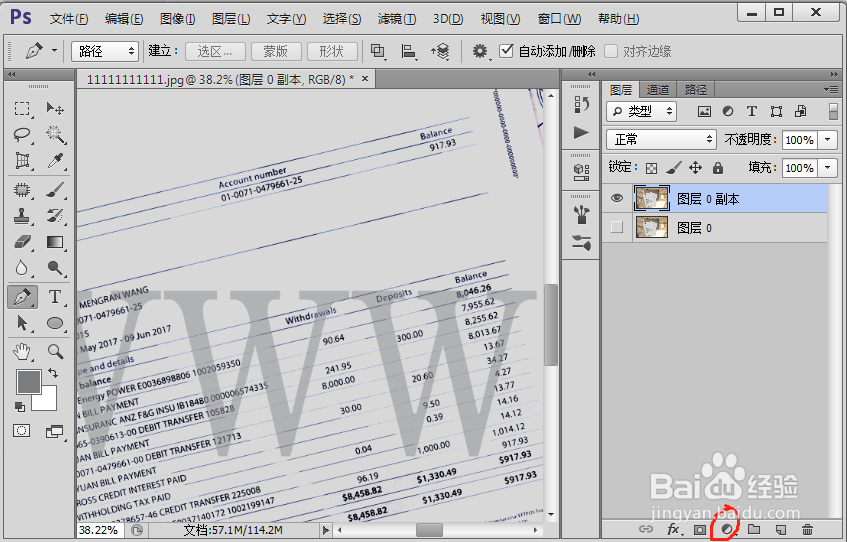Select the Dodge tool
This screenshot has height=542, width=847.
pos(55,268)
